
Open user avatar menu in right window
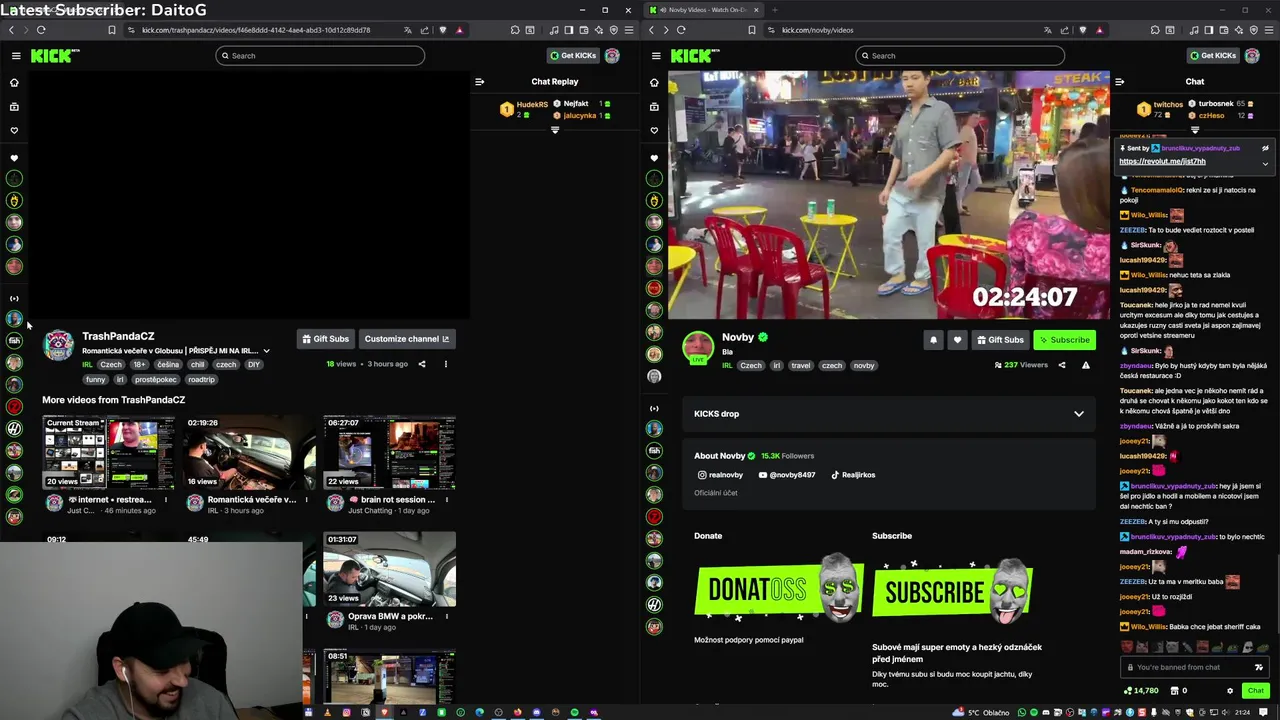pos(1252,56)
